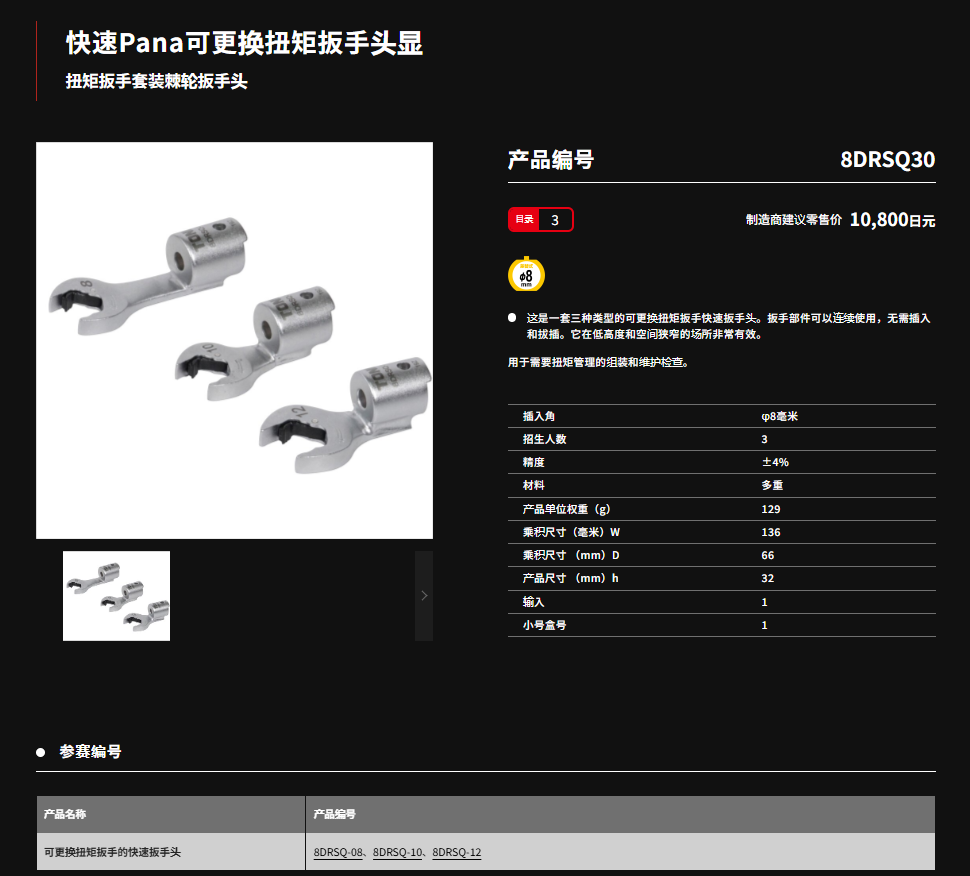Viewport: 970px width, 876px height.
Task: Click the 产品名称 column header
Action: (x=65, y=814)
